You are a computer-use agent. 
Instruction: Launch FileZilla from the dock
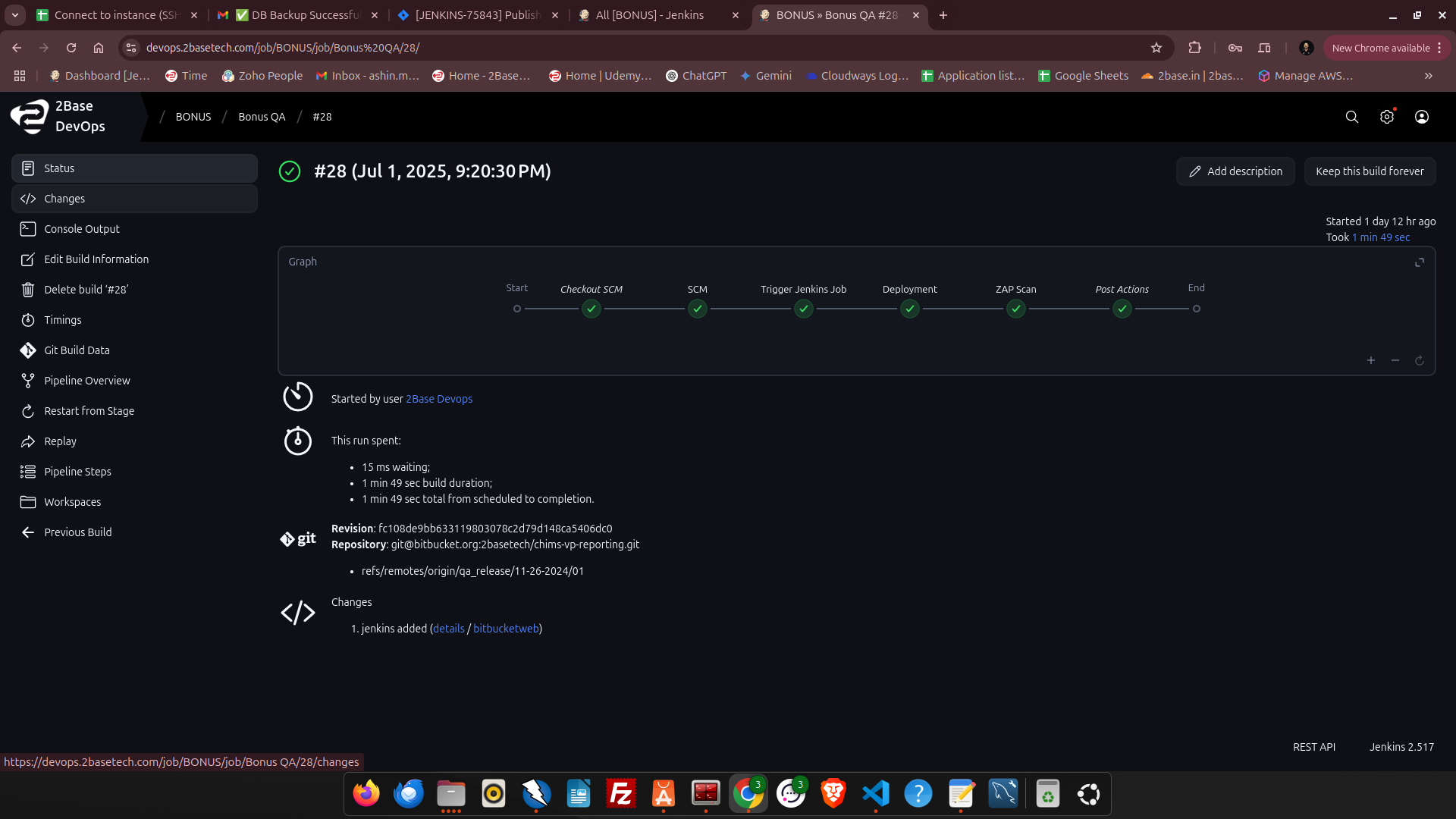pos(621,794)
